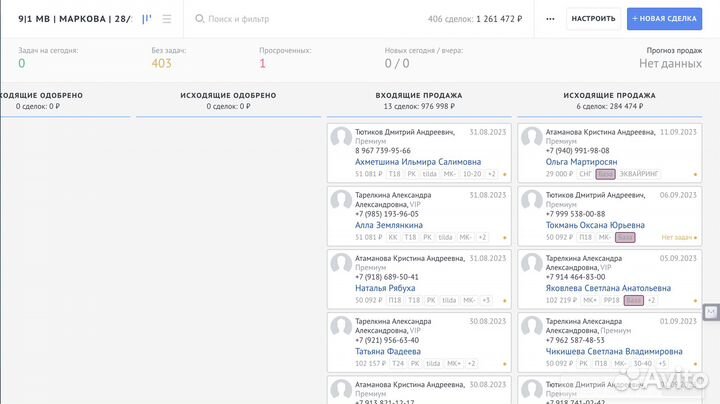Click task status dot on Яковлева card
The width and height of the screenshot is (720, 404).
tap(695, 301)
